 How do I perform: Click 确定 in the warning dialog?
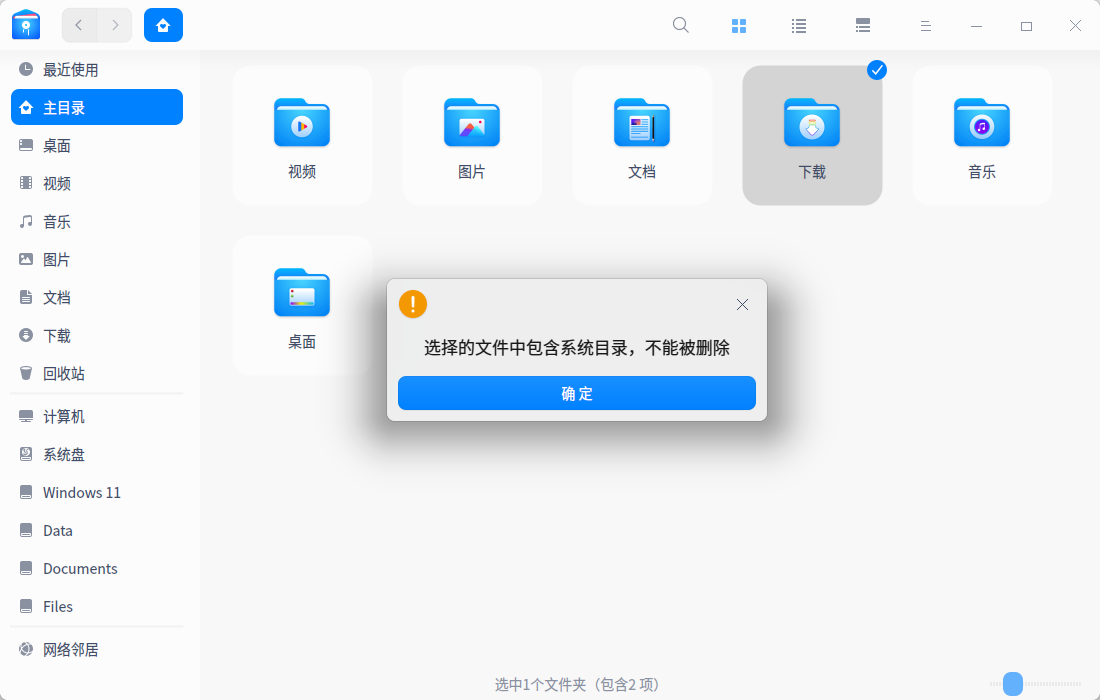[x=577, y=393]
